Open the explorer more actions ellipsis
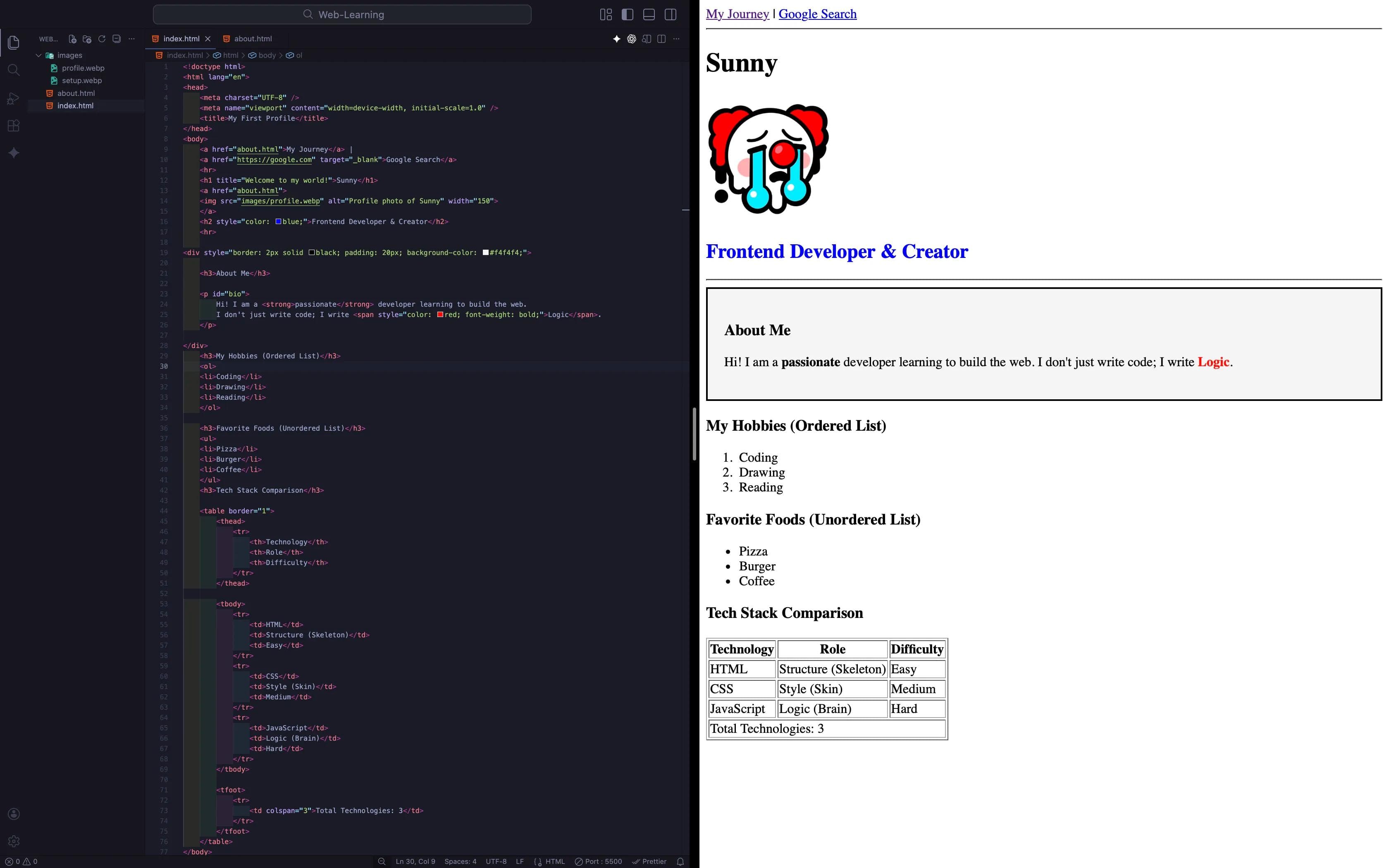This screenshot has height=868, width=1389. 131,39
